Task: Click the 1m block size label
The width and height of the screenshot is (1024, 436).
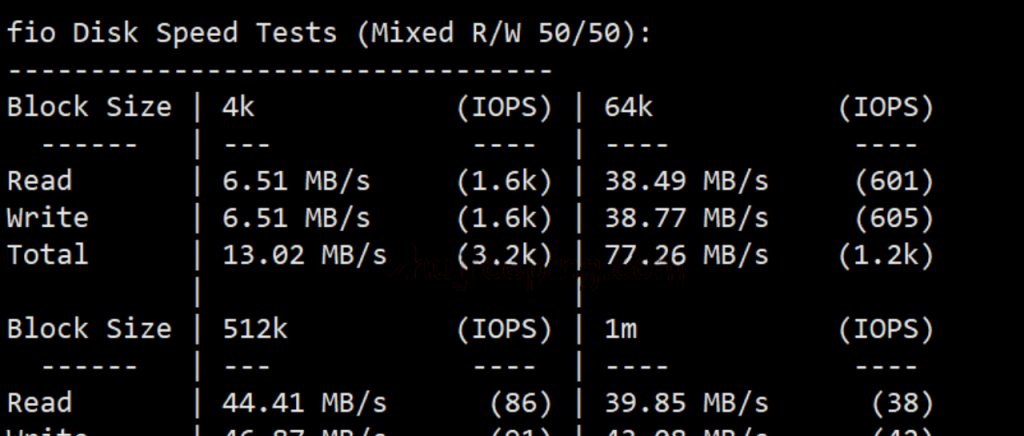Action: click(x=620, y=328)
